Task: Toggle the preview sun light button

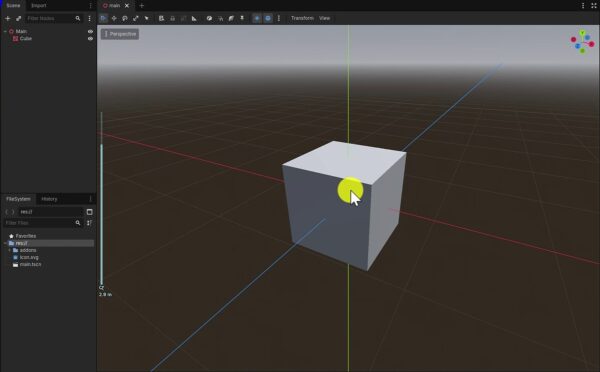Action: pyautogui.click(x=257, y=18)
